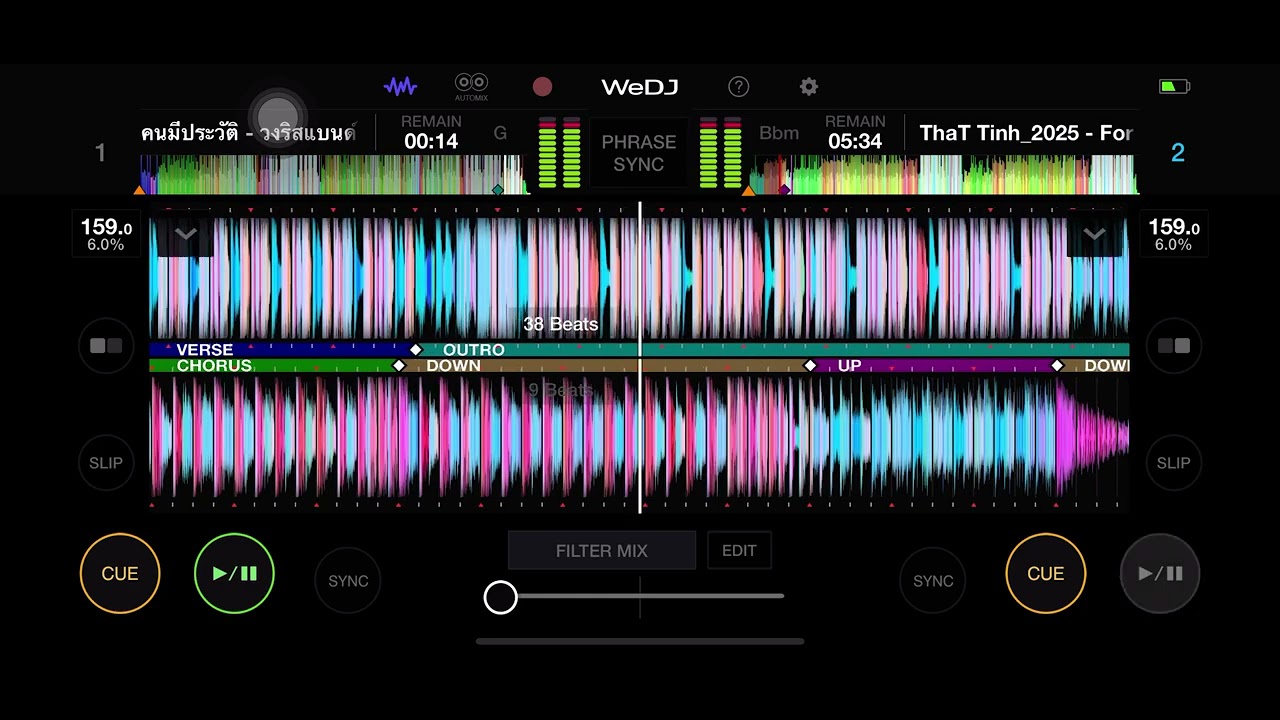The height and width of the screenshot is (720, 1280).
Task: Click deck 1 scrolling waveform
Action: (640, 278)
